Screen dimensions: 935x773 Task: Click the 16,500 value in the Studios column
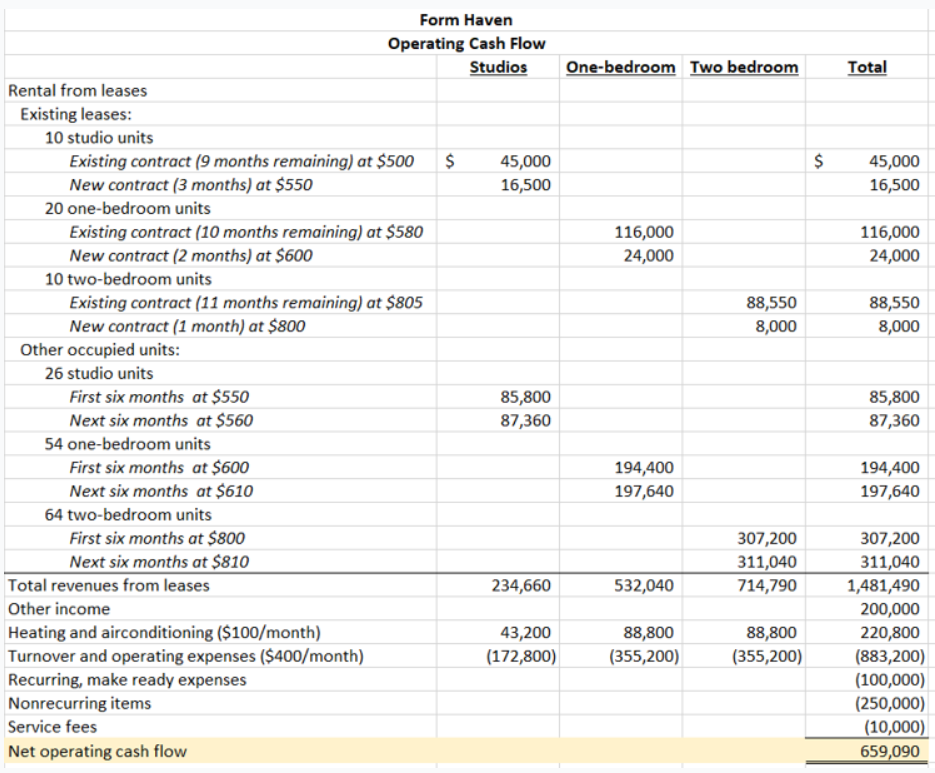pyautogui.click(x=525, y=185)
